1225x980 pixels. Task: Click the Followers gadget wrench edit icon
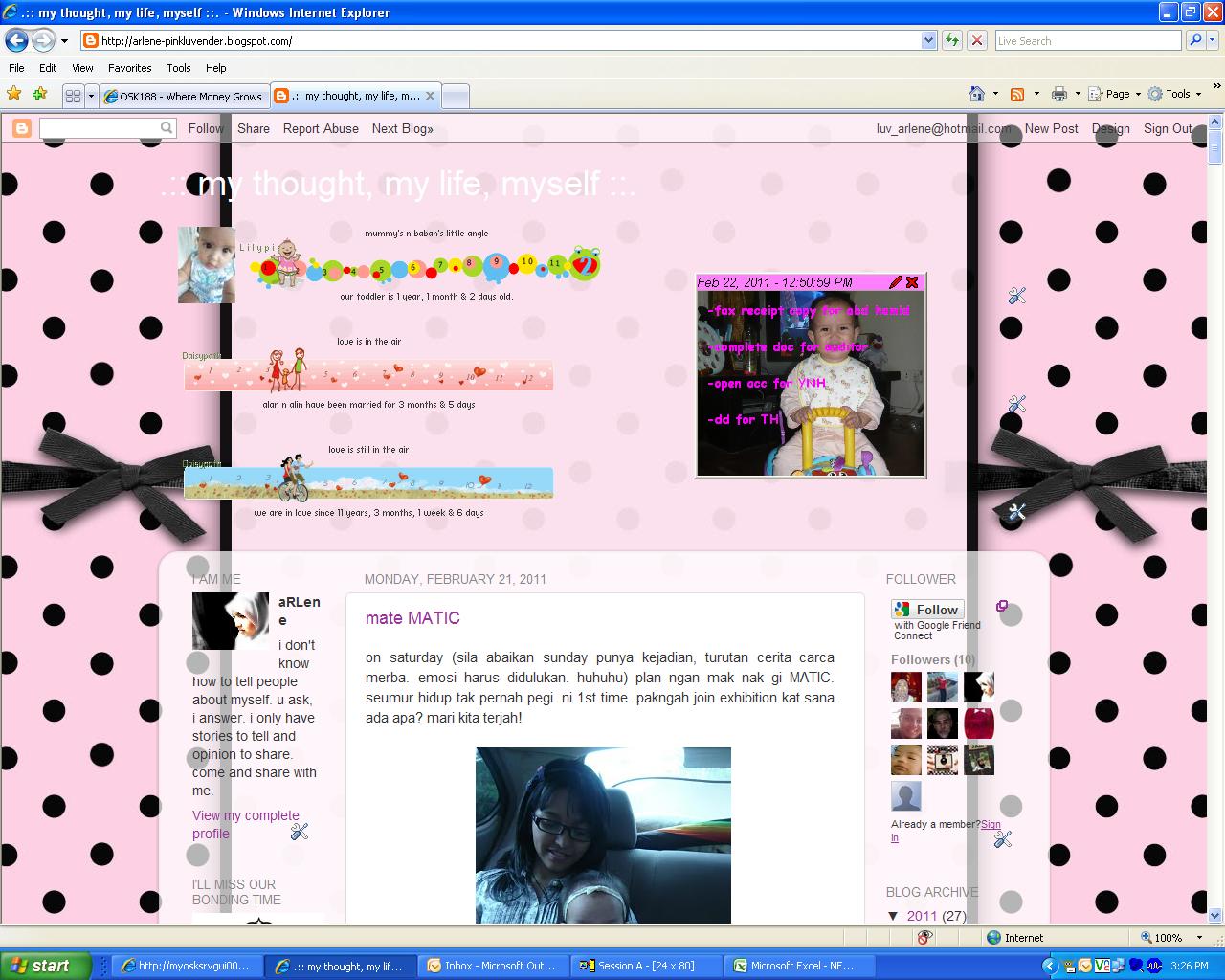point(1003,839)
